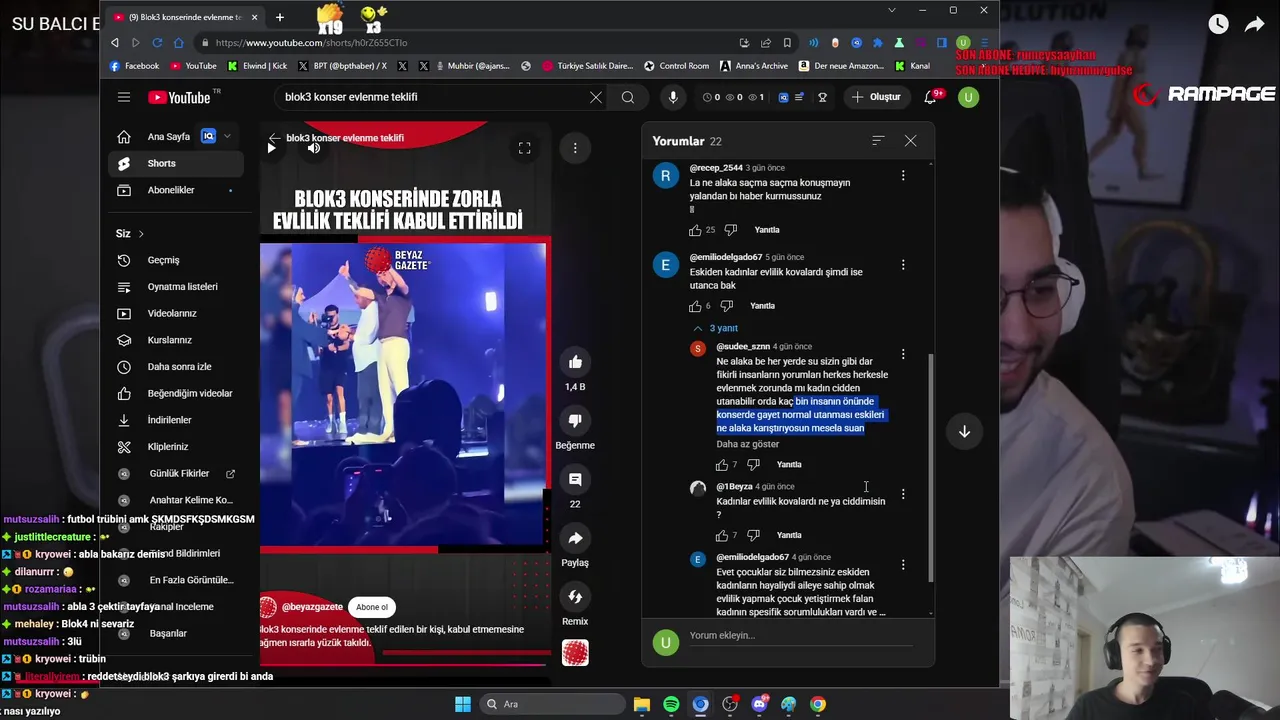The height and width of the screenshot is (720, 1280).
Task: Open the Windows Start menu
Action: click(462, 704)
